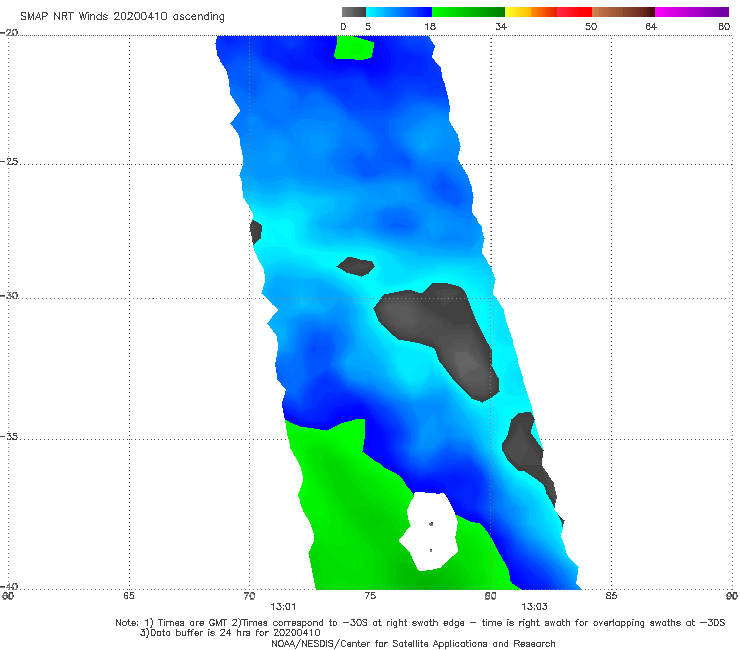Click the small gray patch near 74E, -29
This screenshot has height=650, width=740.
356,266
